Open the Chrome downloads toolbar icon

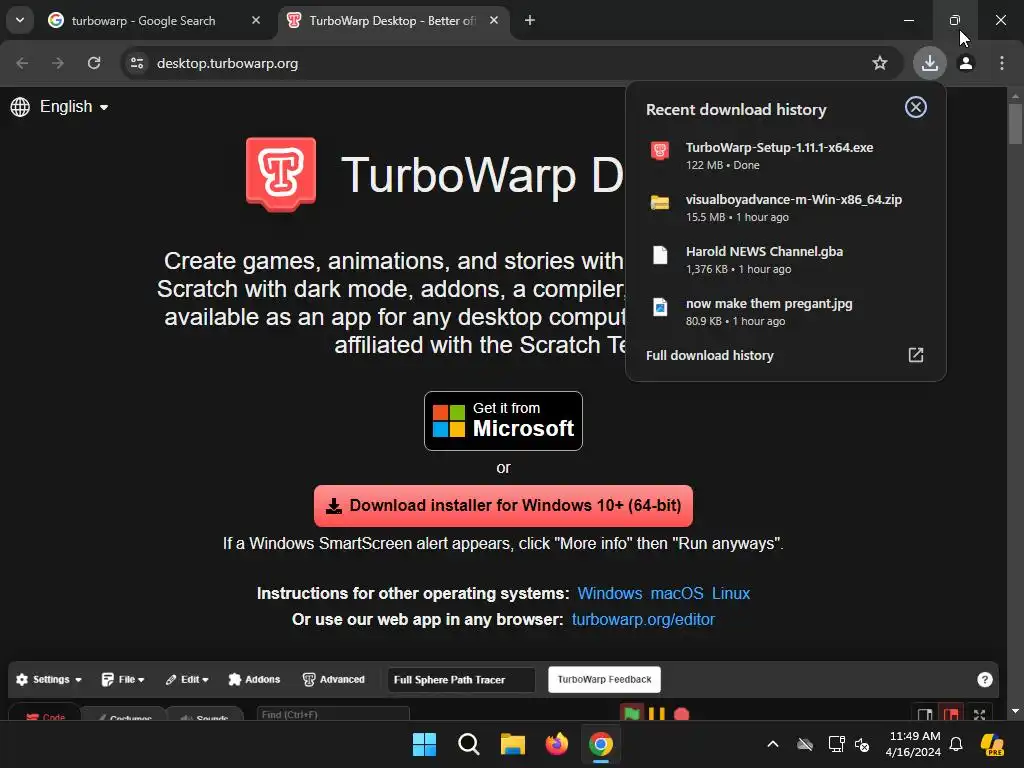point(929,63)
